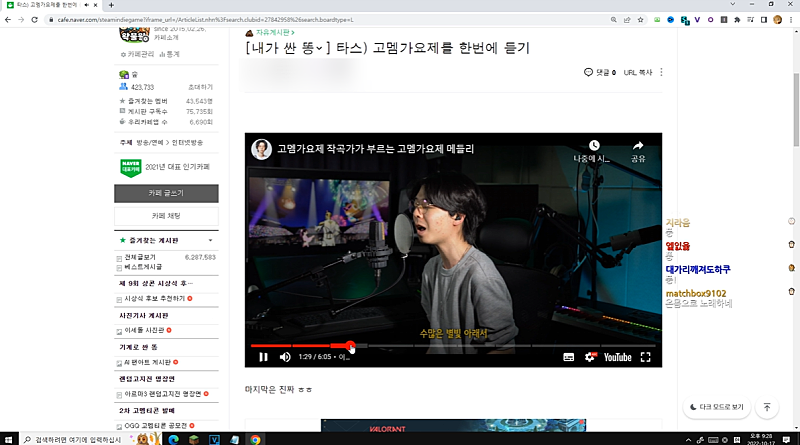The image size is (800, 445).
Task: Open the video on YouTube via logo
Action: 617,357
